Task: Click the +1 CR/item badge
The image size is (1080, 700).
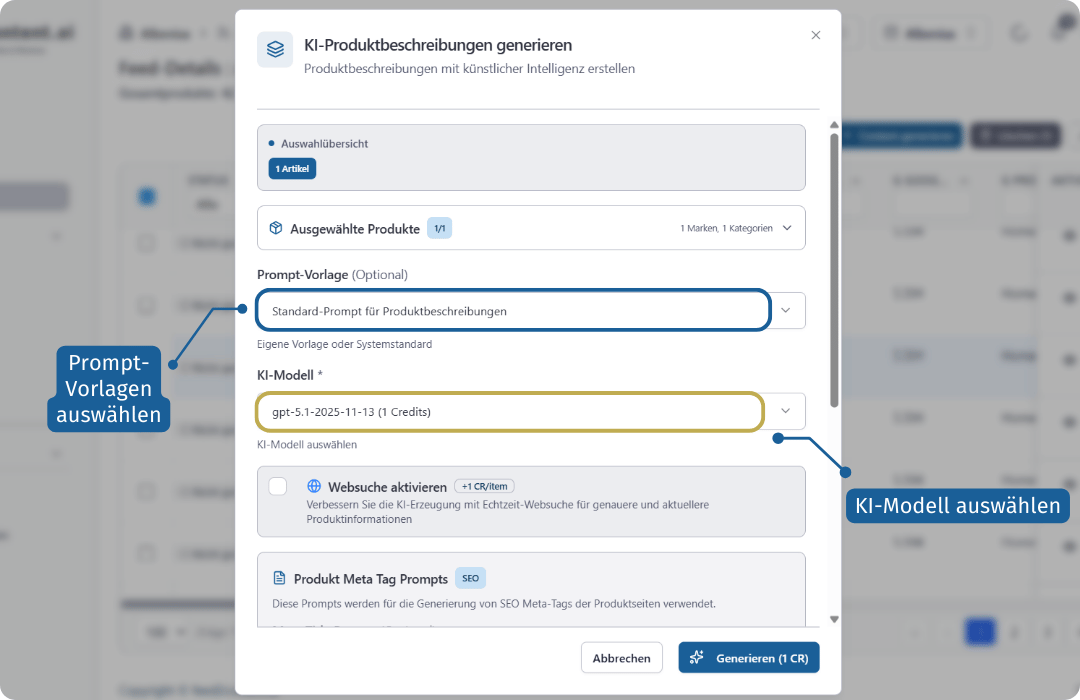Action: coord(485,486)
